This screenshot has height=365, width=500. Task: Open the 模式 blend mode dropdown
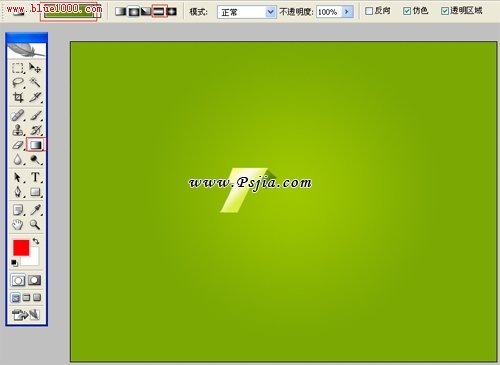pyautogui.click(x=247, y=12)
